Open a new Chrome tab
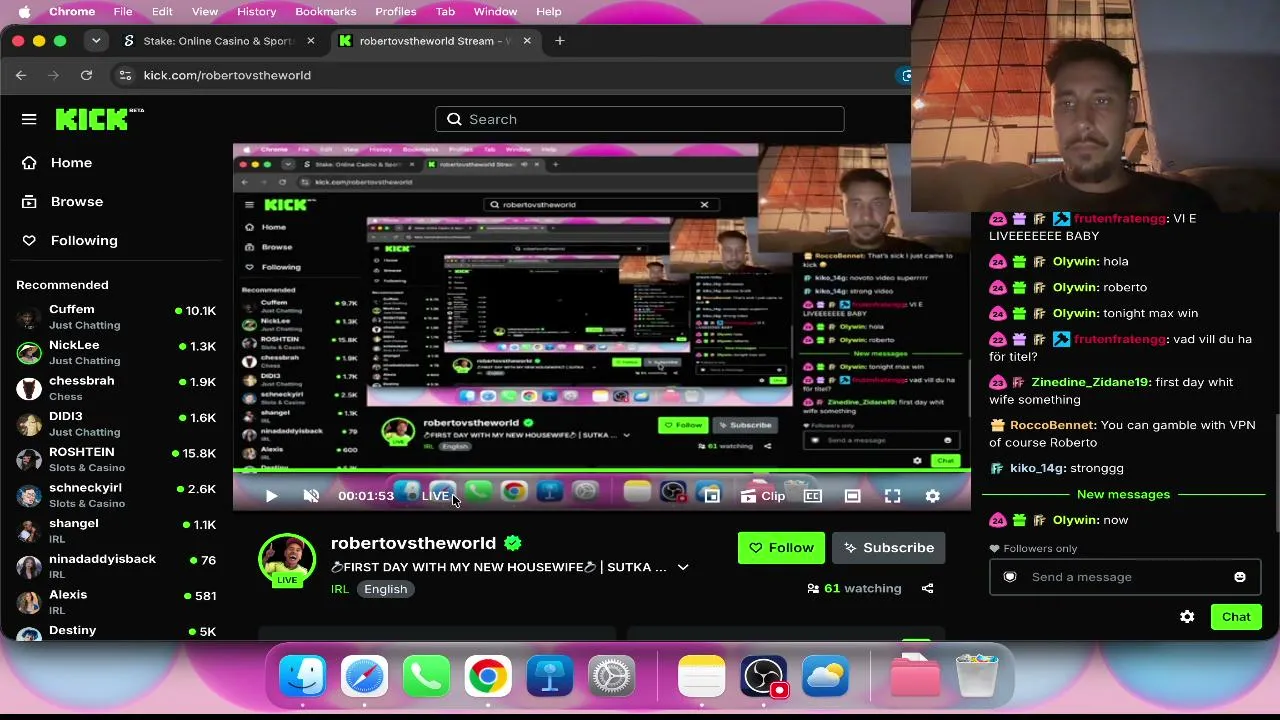The width and height of the screenshot is (1280, 720). pyautogui.click(x=560, y=41)
